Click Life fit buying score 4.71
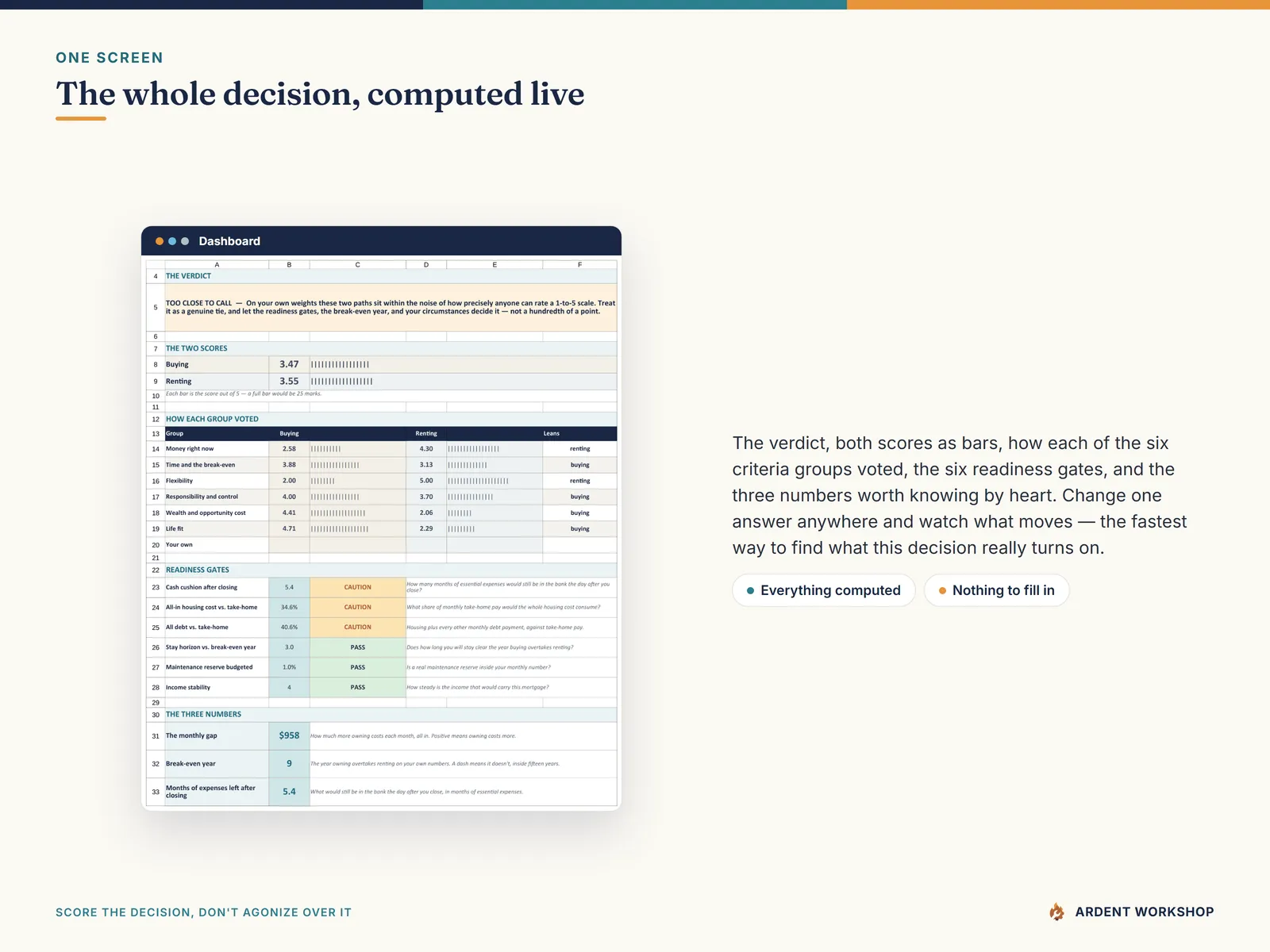 [x=289, y=528]
